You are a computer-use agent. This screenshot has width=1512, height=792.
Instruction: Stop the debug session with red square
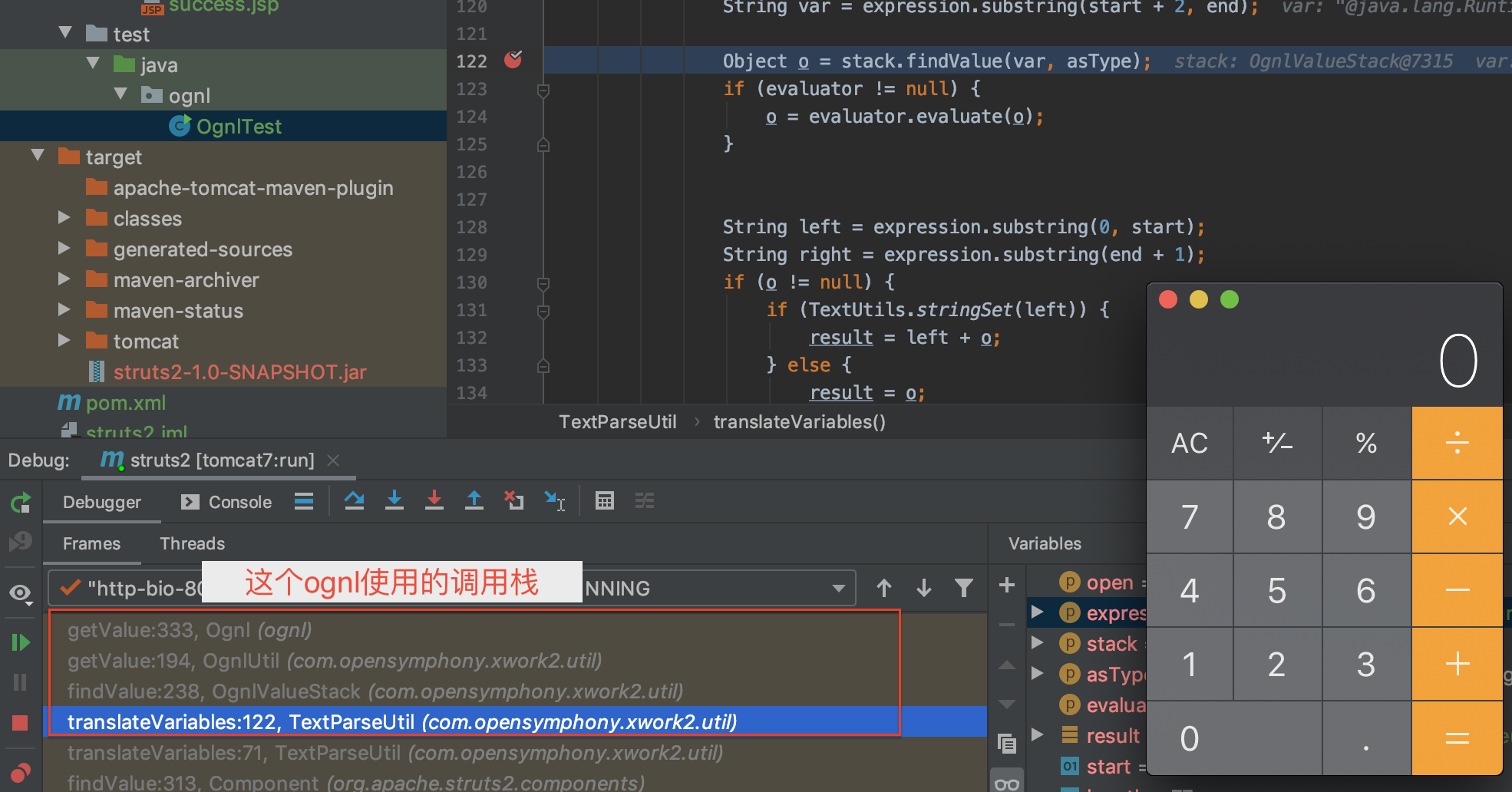(20, 722)
